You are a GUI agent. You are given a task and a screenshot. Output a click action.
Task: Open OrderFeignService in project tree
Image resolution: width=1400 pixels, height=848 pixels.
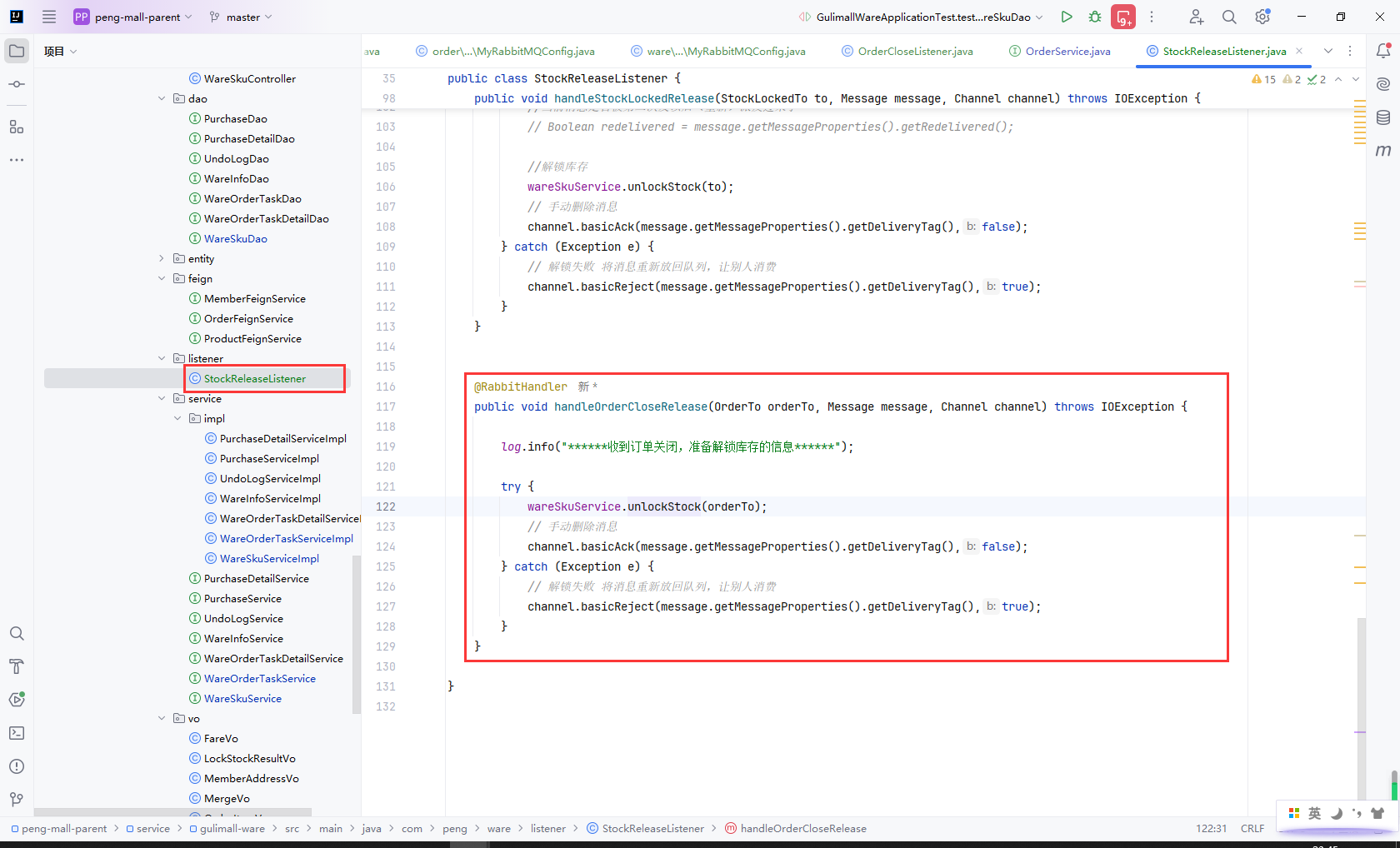(241, 318)
